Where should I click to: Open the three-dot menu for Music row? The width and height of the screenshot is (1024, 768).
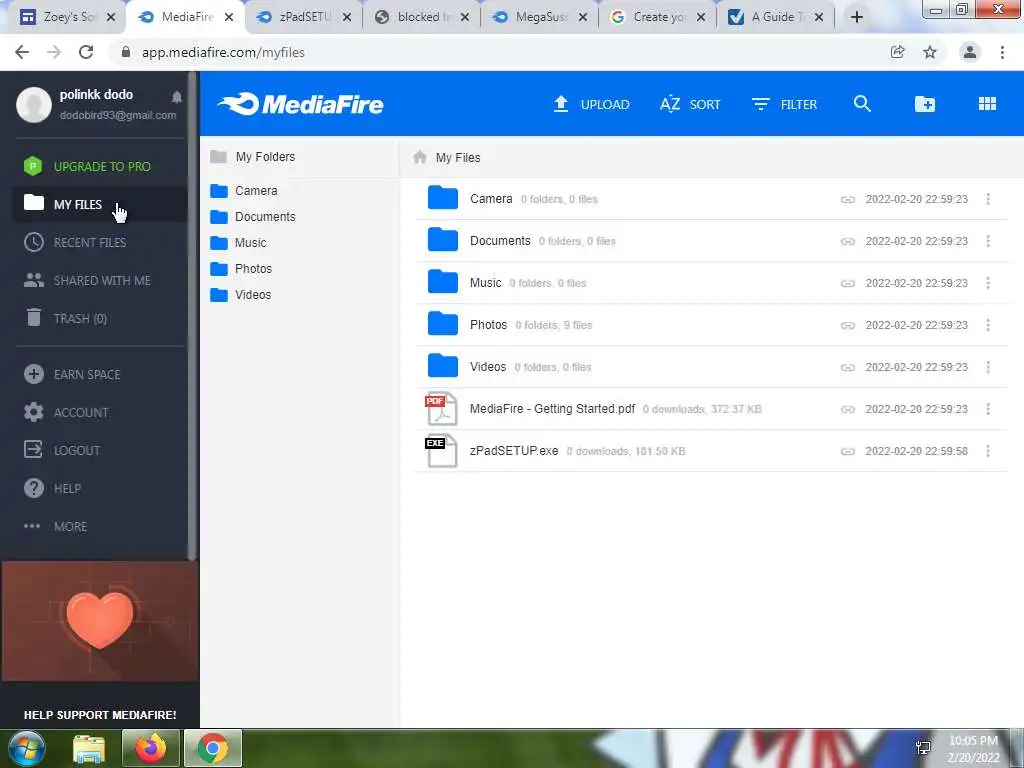coord(988,283)
